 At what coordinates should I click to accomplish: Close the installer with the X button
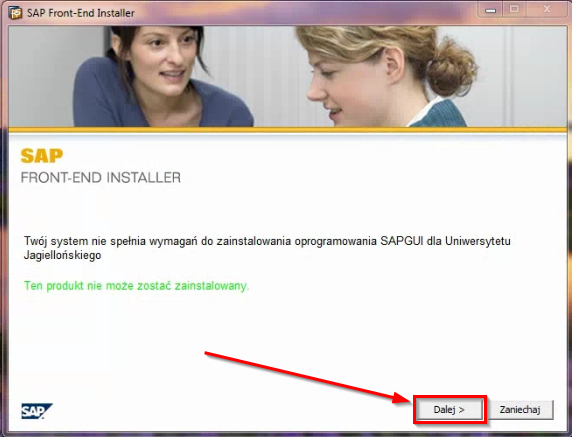546,9
